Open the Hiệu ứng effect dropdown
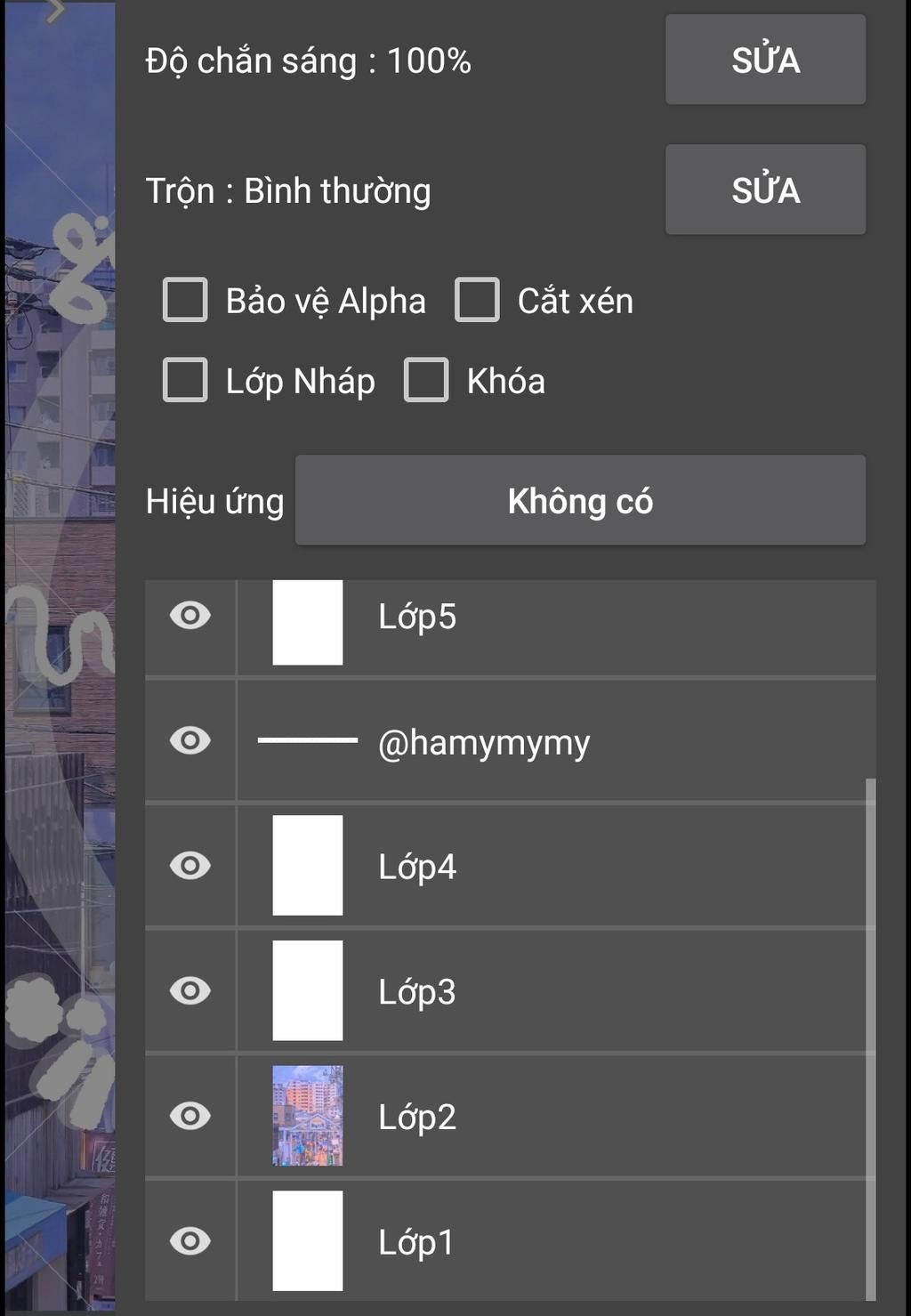 [x=580, y=501]
